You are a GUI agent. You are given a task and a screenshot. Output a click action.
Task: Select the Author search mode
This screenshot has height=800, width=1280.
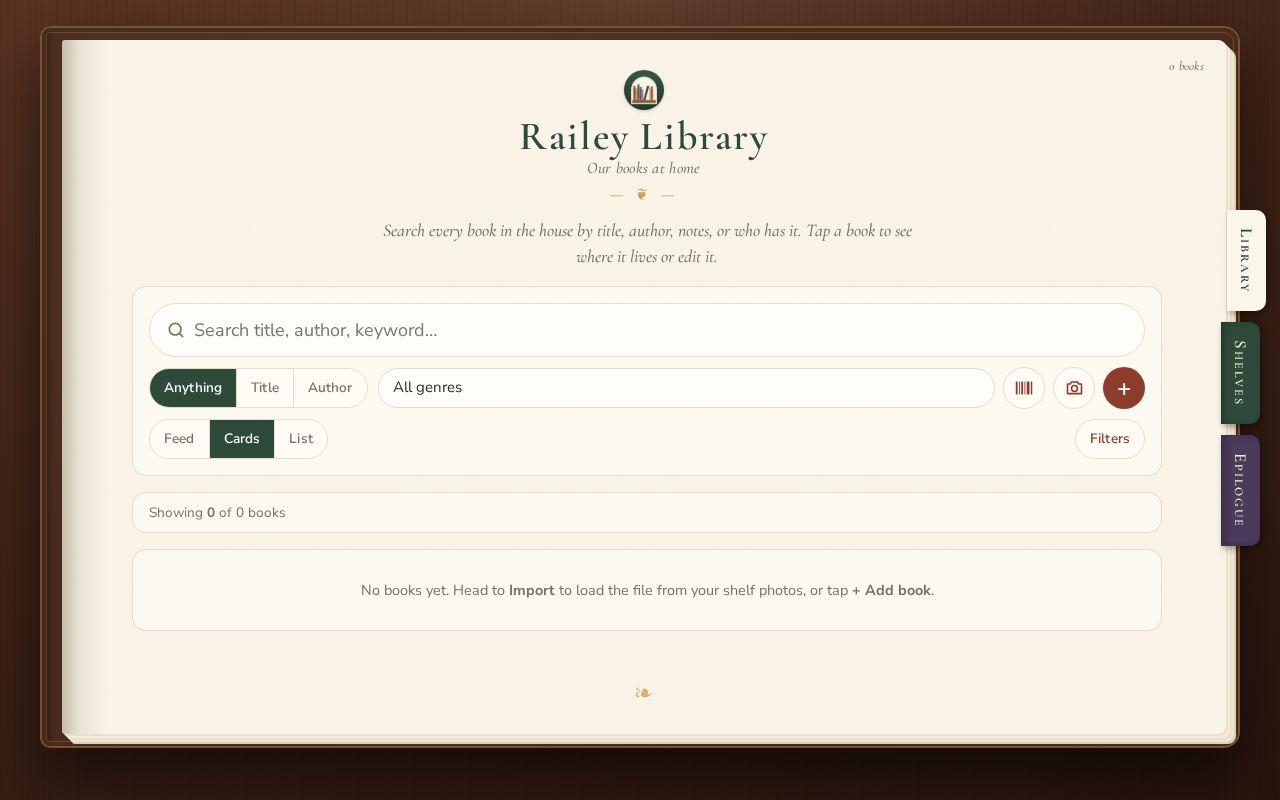330,388
